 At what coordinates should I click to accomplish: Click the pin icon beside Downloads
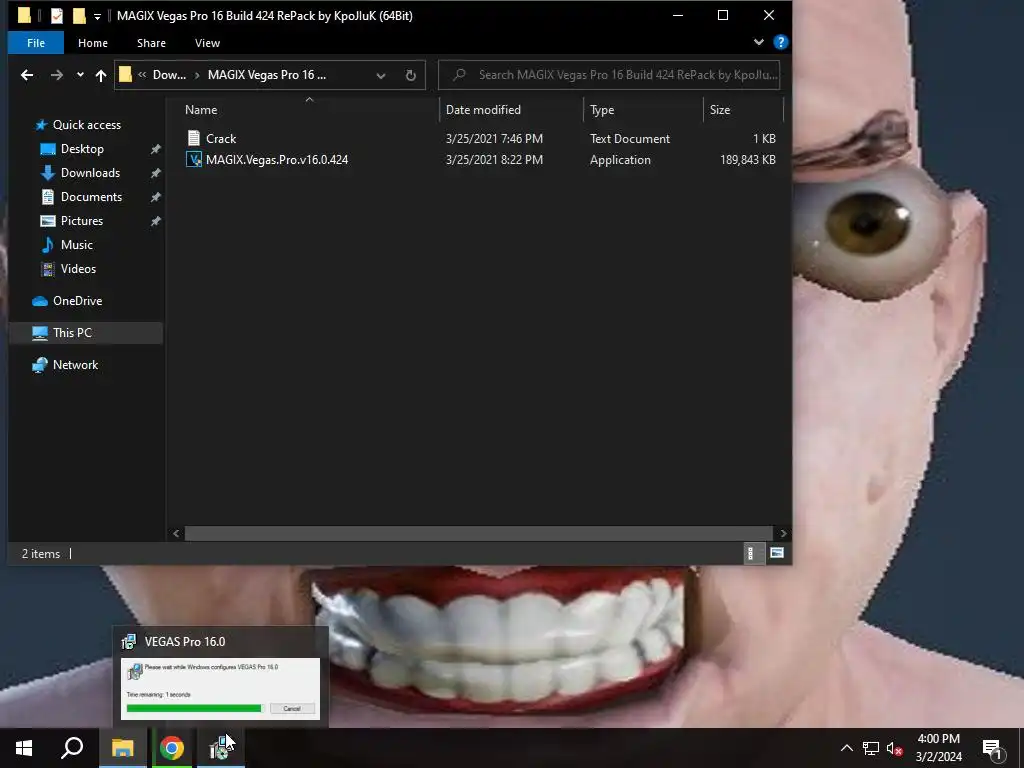155,174
